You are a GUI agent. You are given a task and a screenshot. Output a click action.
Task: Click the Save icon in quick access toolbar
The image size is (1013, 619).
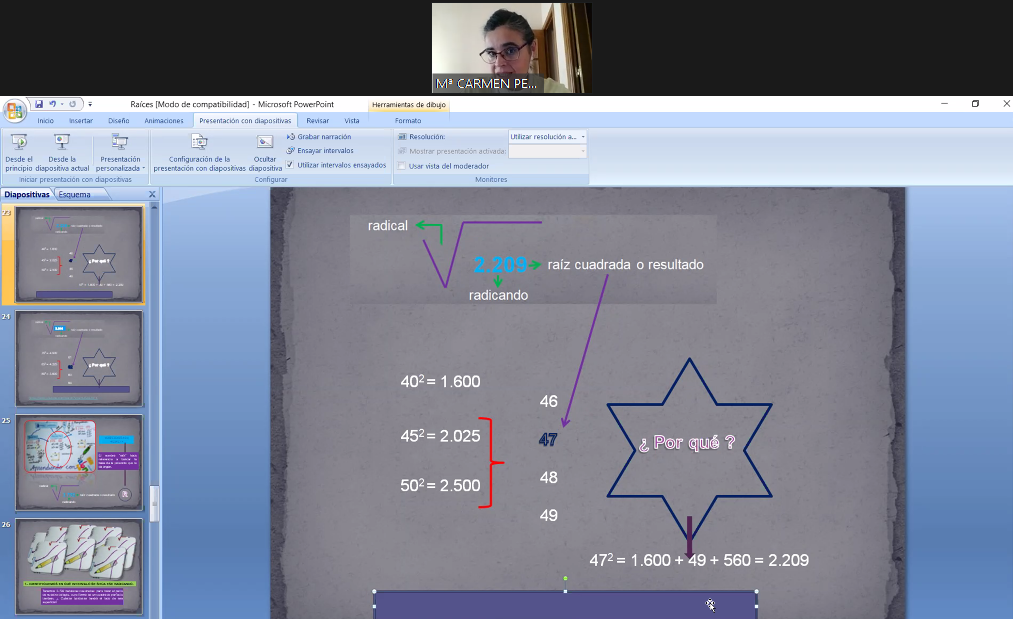(39, 104)
